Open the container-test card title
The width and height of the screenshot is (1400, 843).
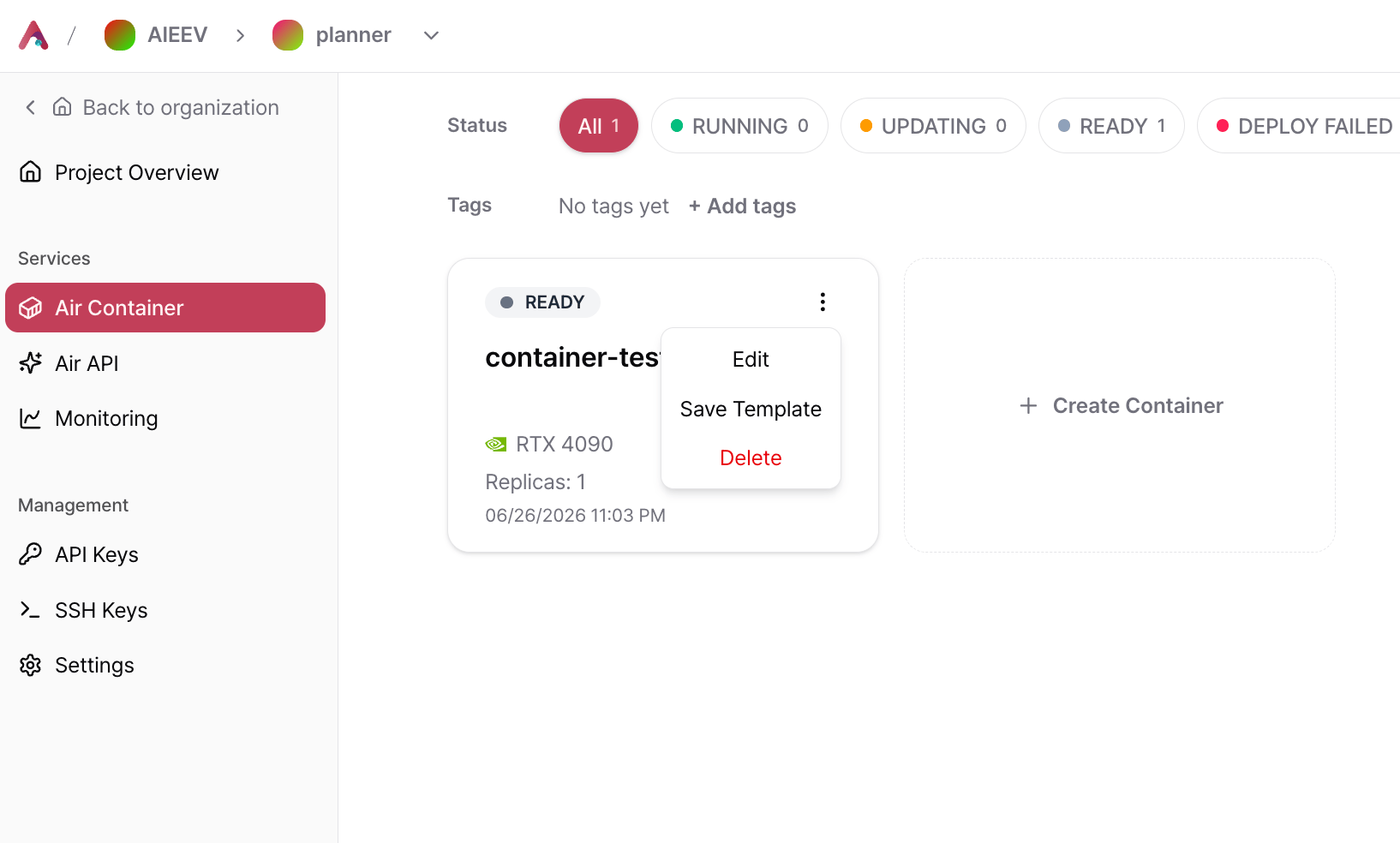click(572, 356)
